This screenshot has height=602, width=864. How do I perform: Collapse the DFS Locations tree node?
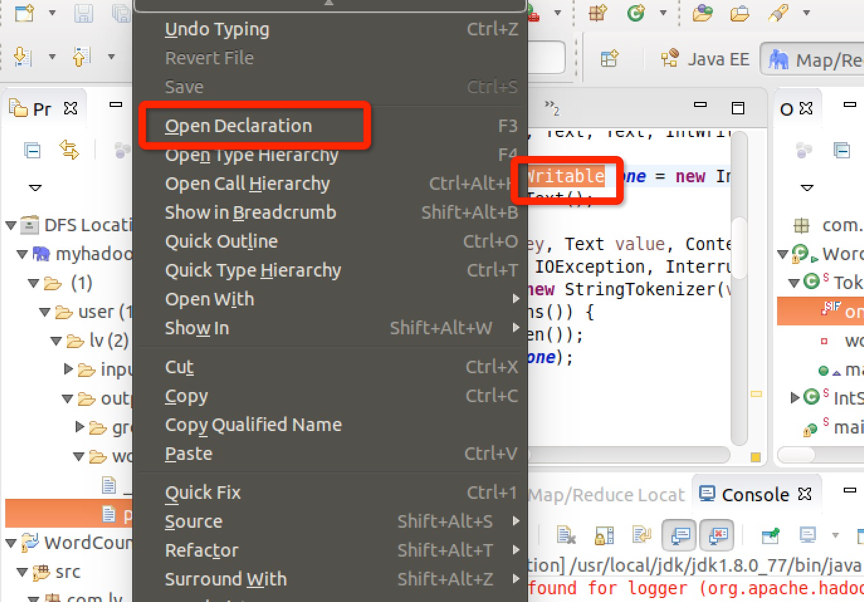(x=11, y=225)
